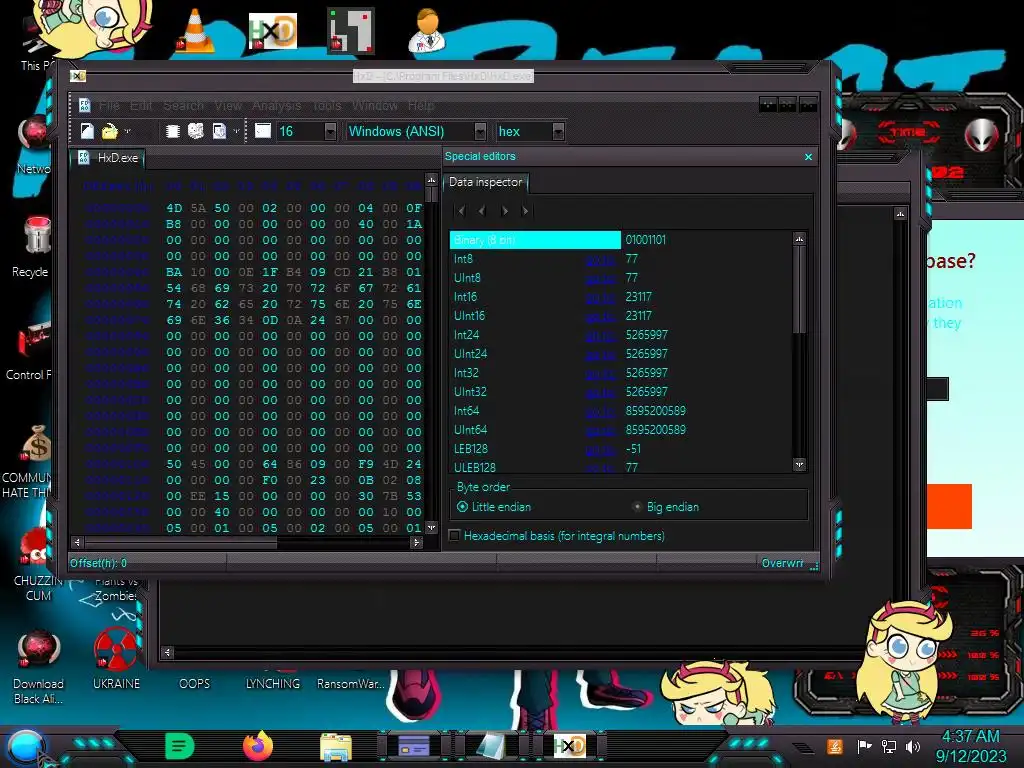The width and height of the screenshot is (1024, 768).
Task: Expand the arrow next to Open folder icon
Action: 127,131
